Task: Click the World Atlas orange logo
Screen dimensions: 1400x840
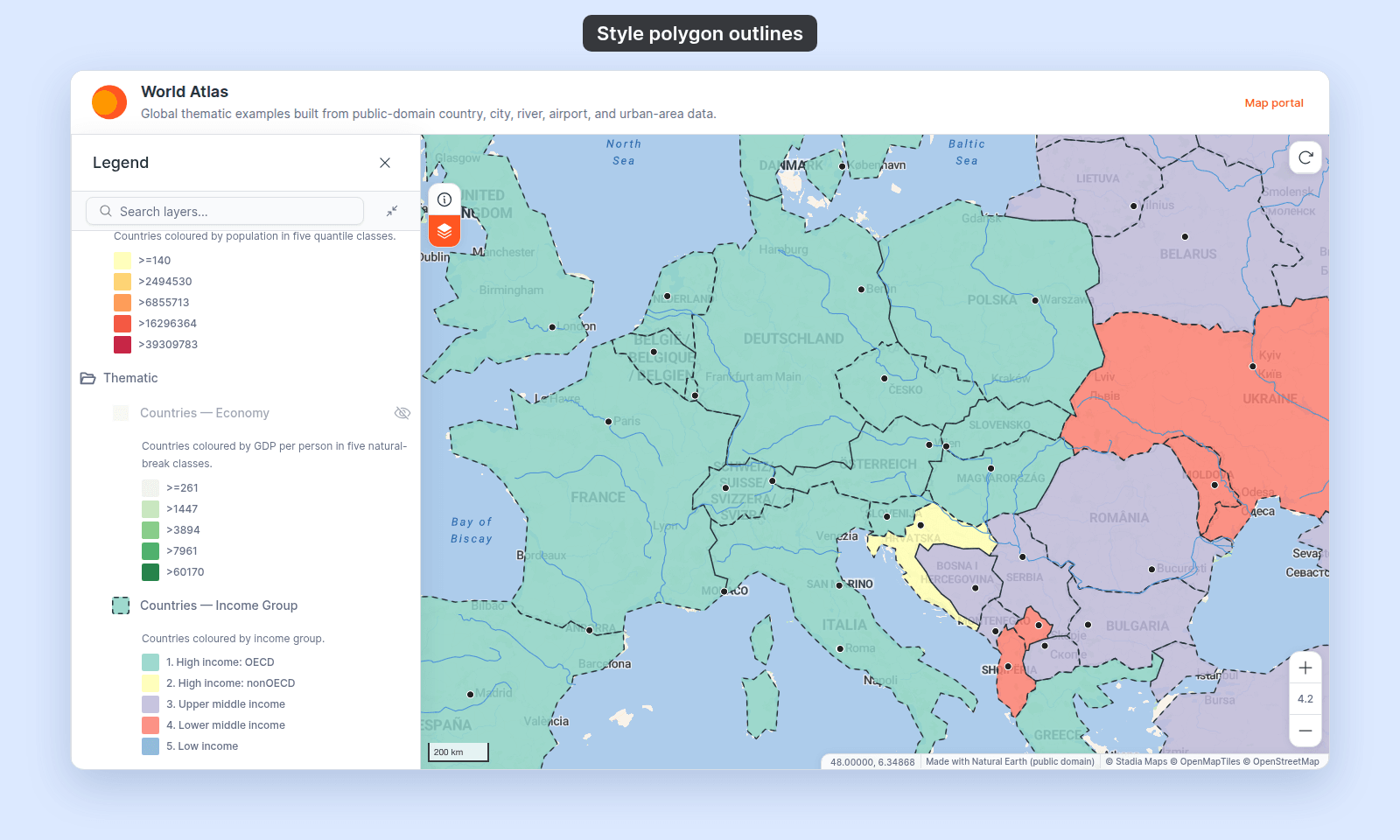Action: pyautogui.click(x=109, y=102)
